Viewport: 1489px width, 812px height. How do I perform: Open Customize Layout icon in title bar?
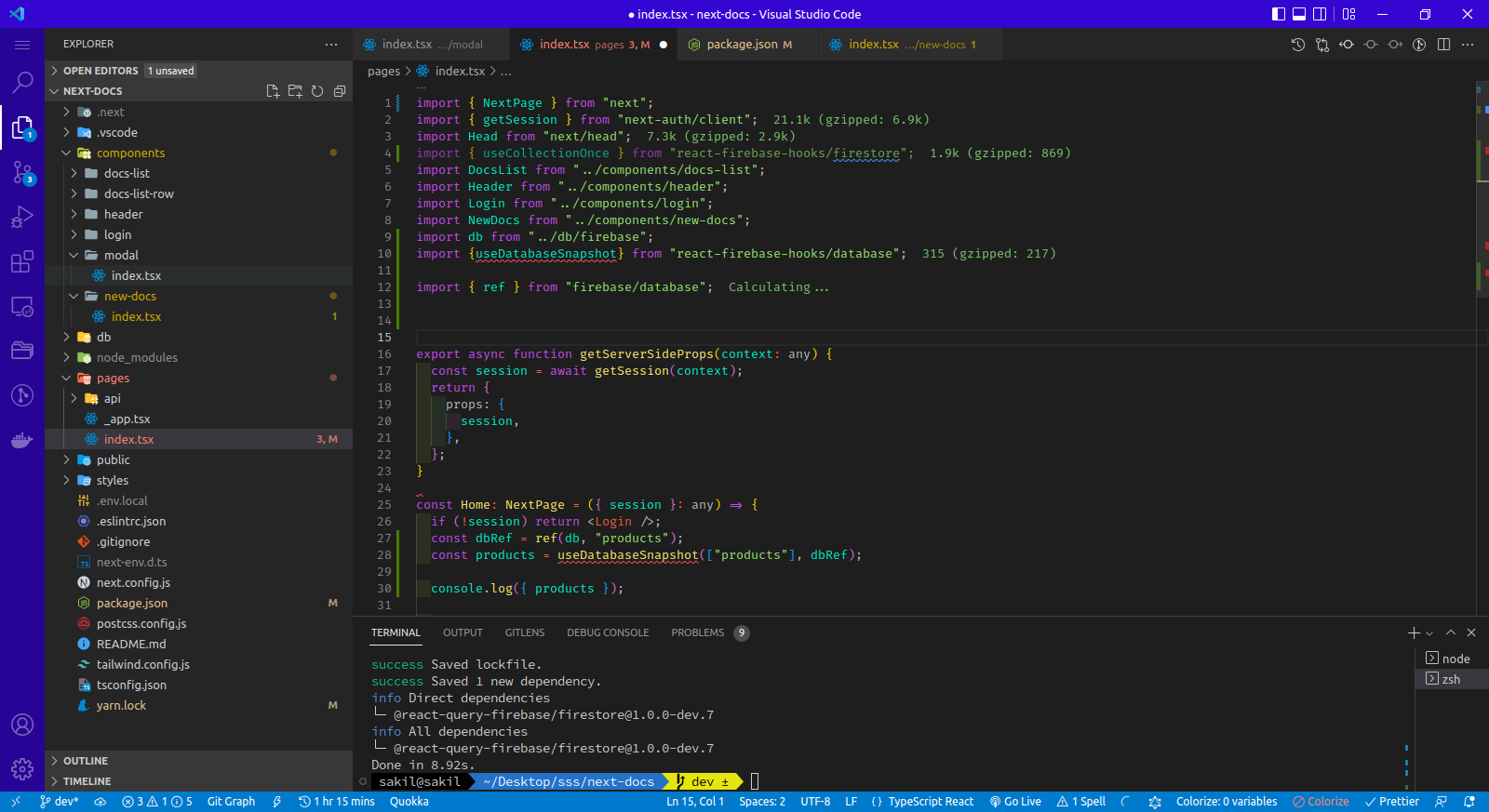coord(1349,14)
